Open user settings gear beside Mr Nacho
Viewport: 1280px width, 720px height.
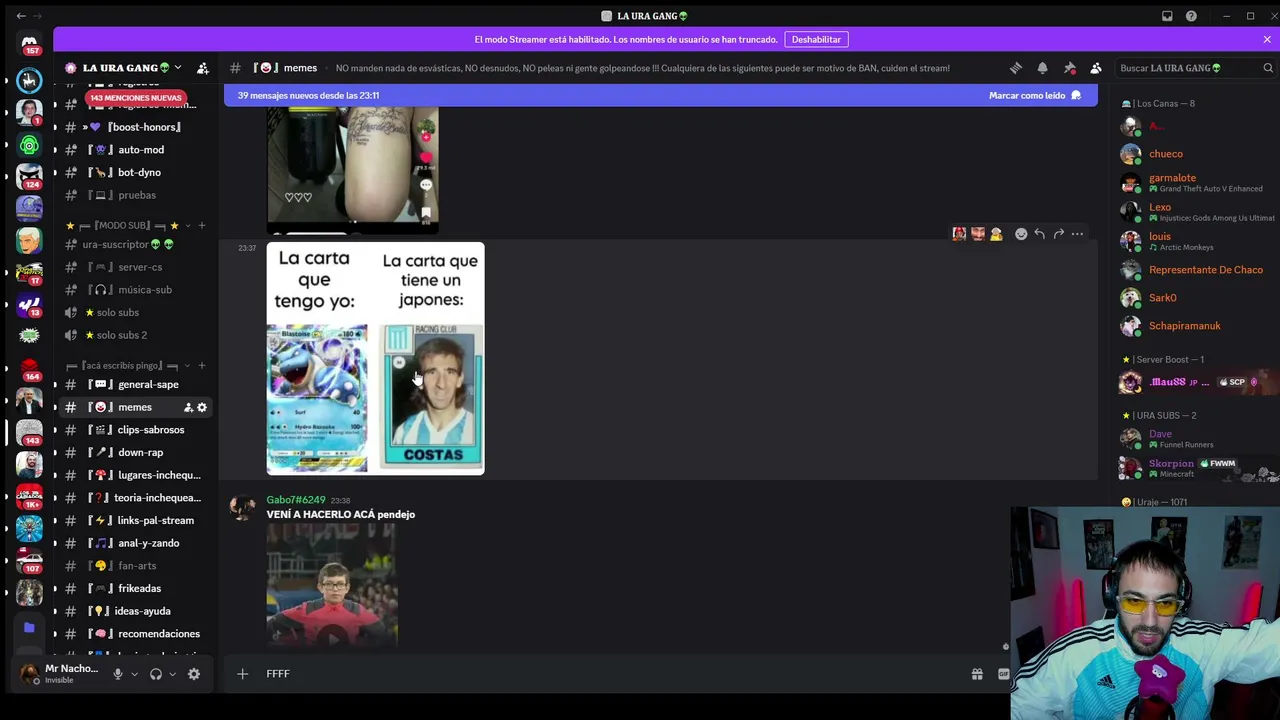tap(194, 674)
